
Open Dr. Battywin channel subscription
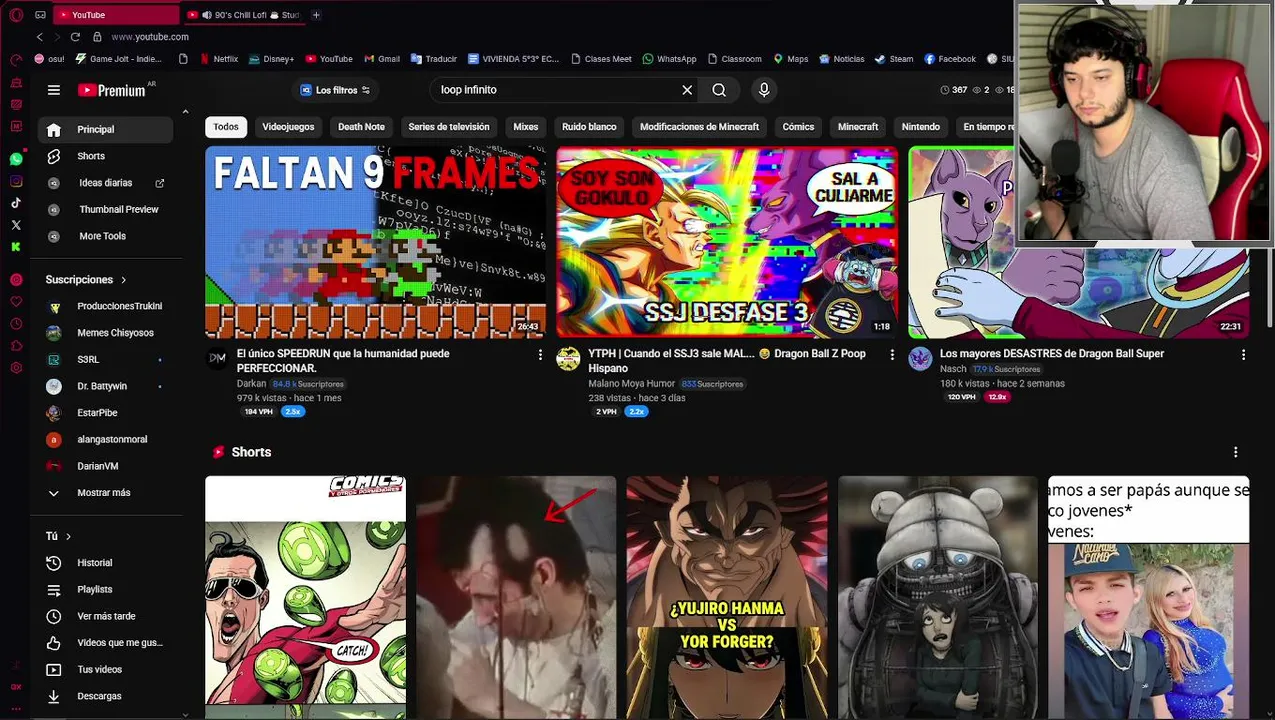coord(105,386)
